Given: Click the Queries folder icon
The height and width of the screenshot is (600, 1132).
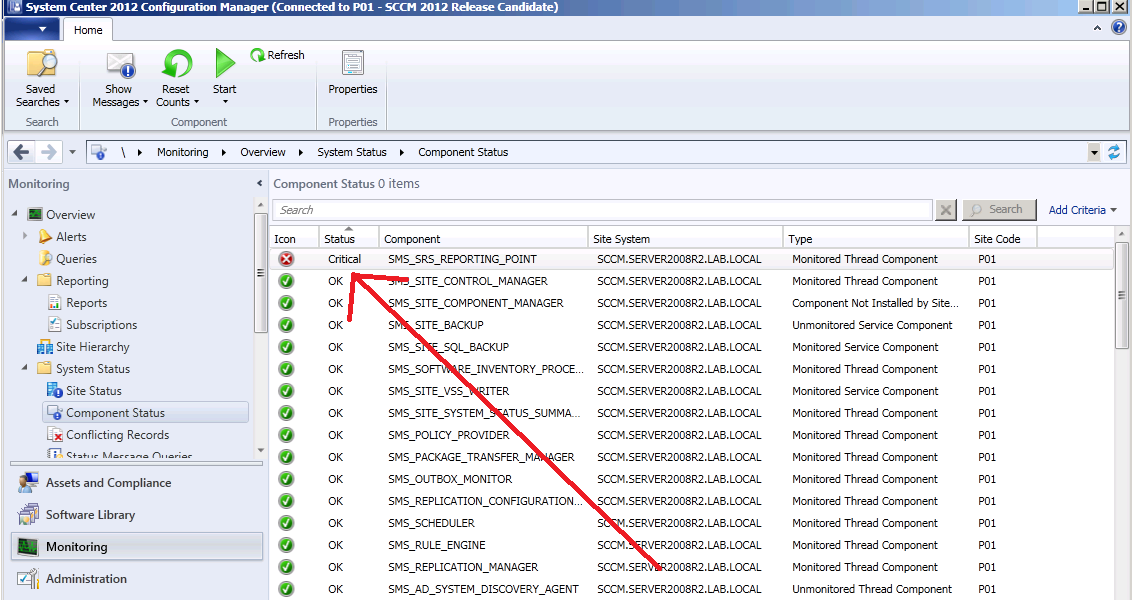Looking at the screenshot, I should tap(45, 258).
